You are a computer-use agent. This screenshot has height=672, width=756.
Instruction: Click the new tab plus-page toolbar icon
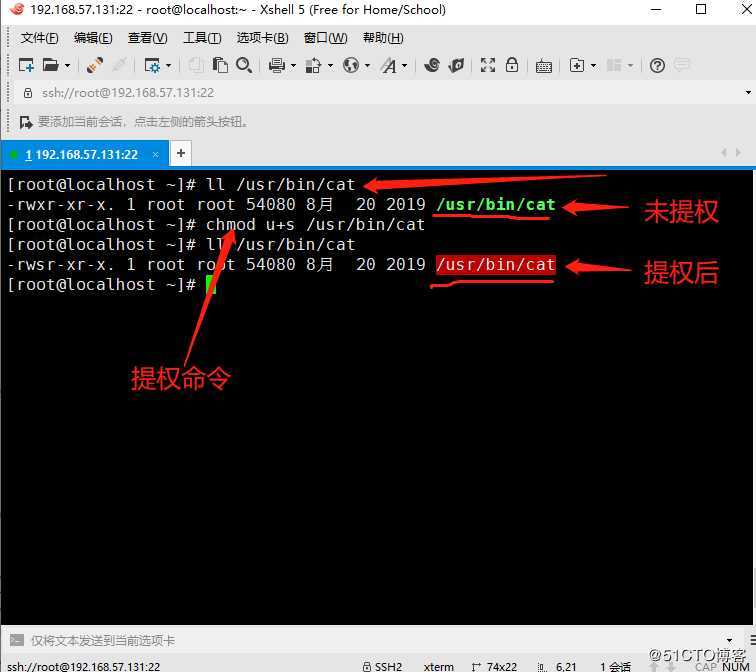[x=577, y=65]
